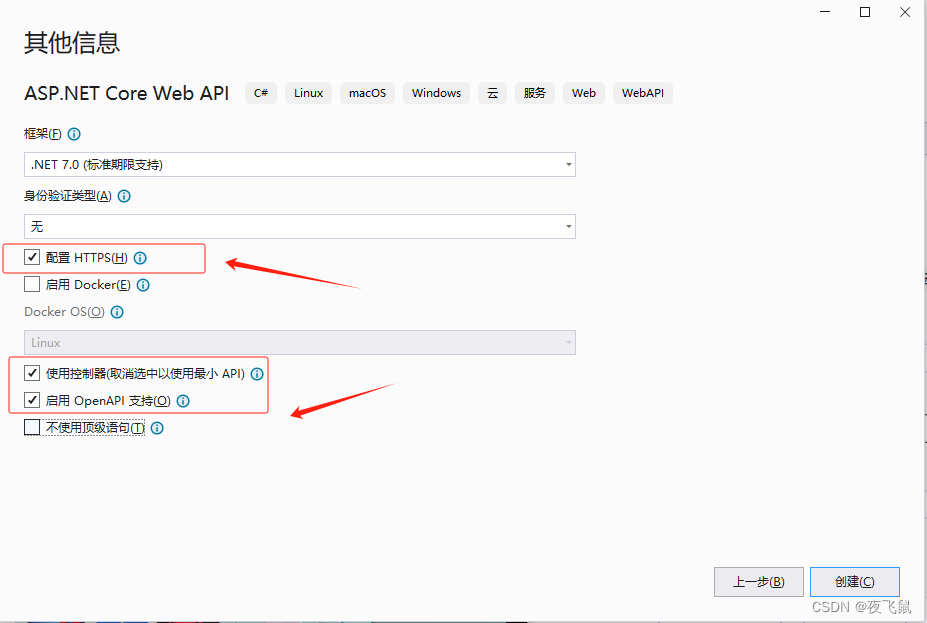Image resolution: width=927 pixels, height=623 pixels.
Task: Toggle the 启用 OpenAPI 支持(O) checkbox
Action: pos(32,400)
